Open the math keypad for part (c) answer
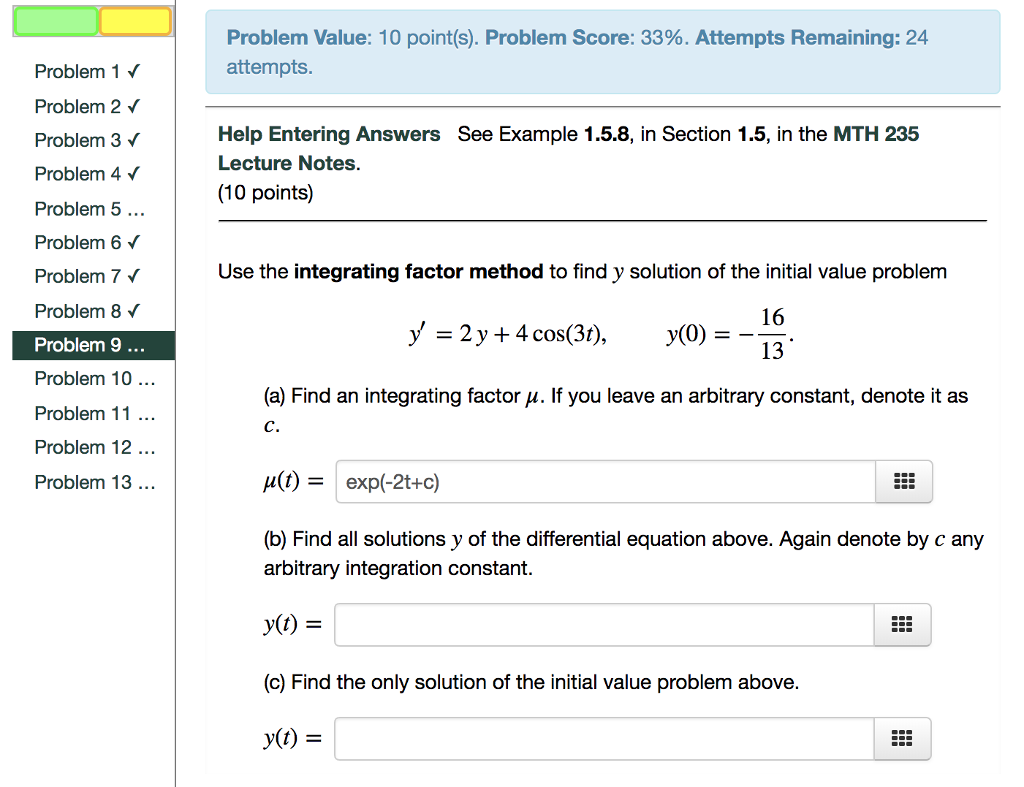 pyautogui.click(x=903, y=738)
